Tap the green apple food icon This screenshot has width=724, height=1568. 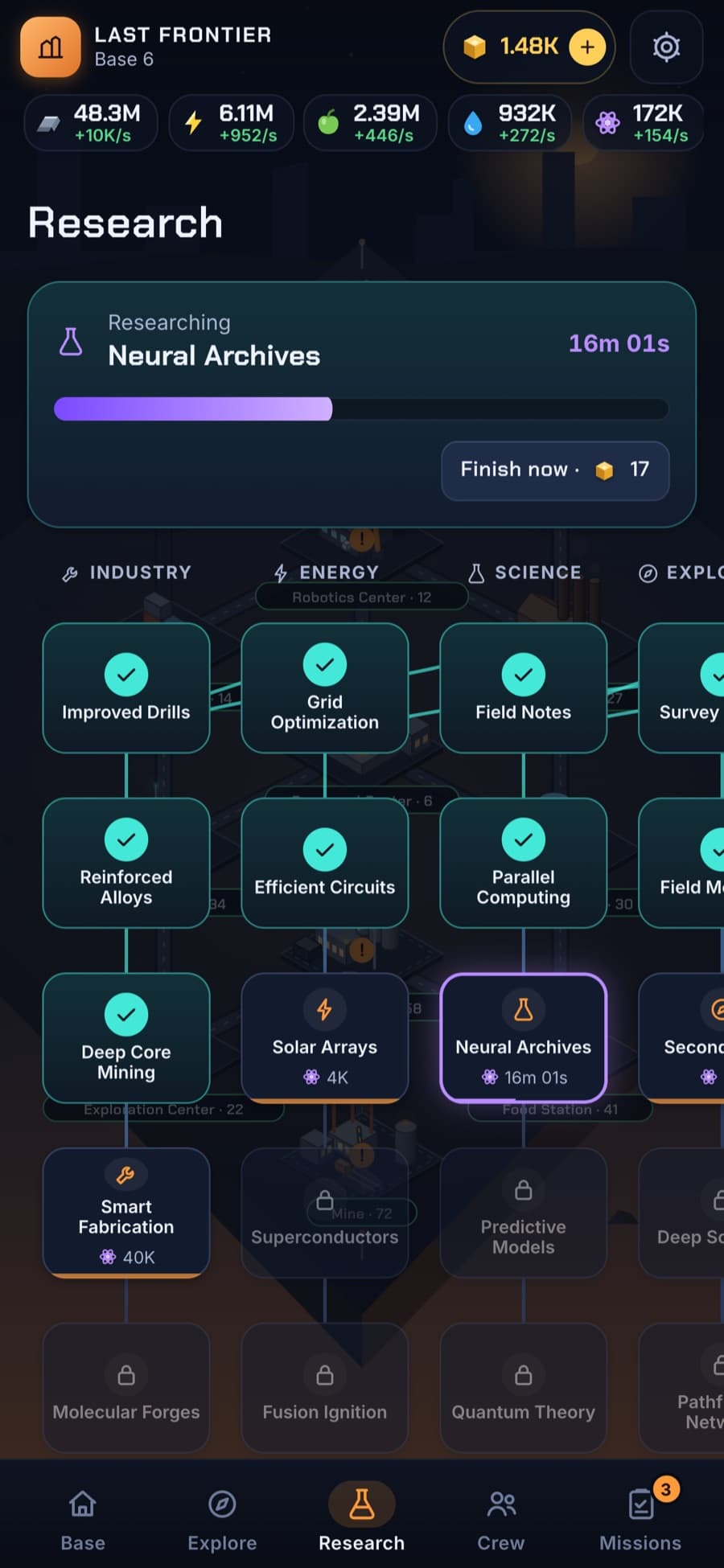tap(328, 122)
